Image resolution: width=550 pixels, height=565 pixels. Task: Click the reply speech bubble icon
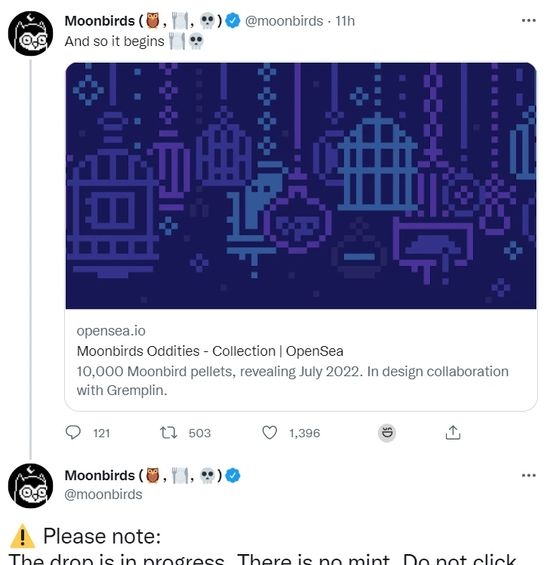coord(73,432)
